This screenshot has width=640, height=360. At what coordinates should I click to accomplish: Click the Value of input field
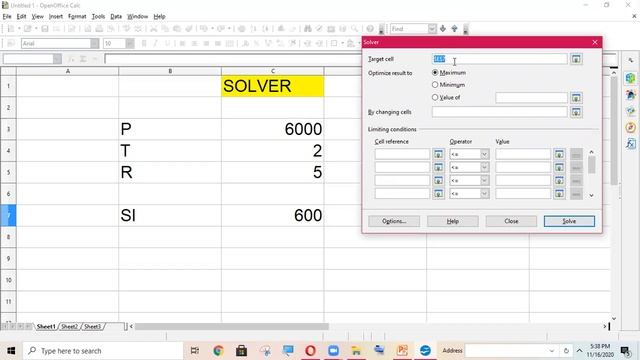pyautogui.click(x=531, y=98)
